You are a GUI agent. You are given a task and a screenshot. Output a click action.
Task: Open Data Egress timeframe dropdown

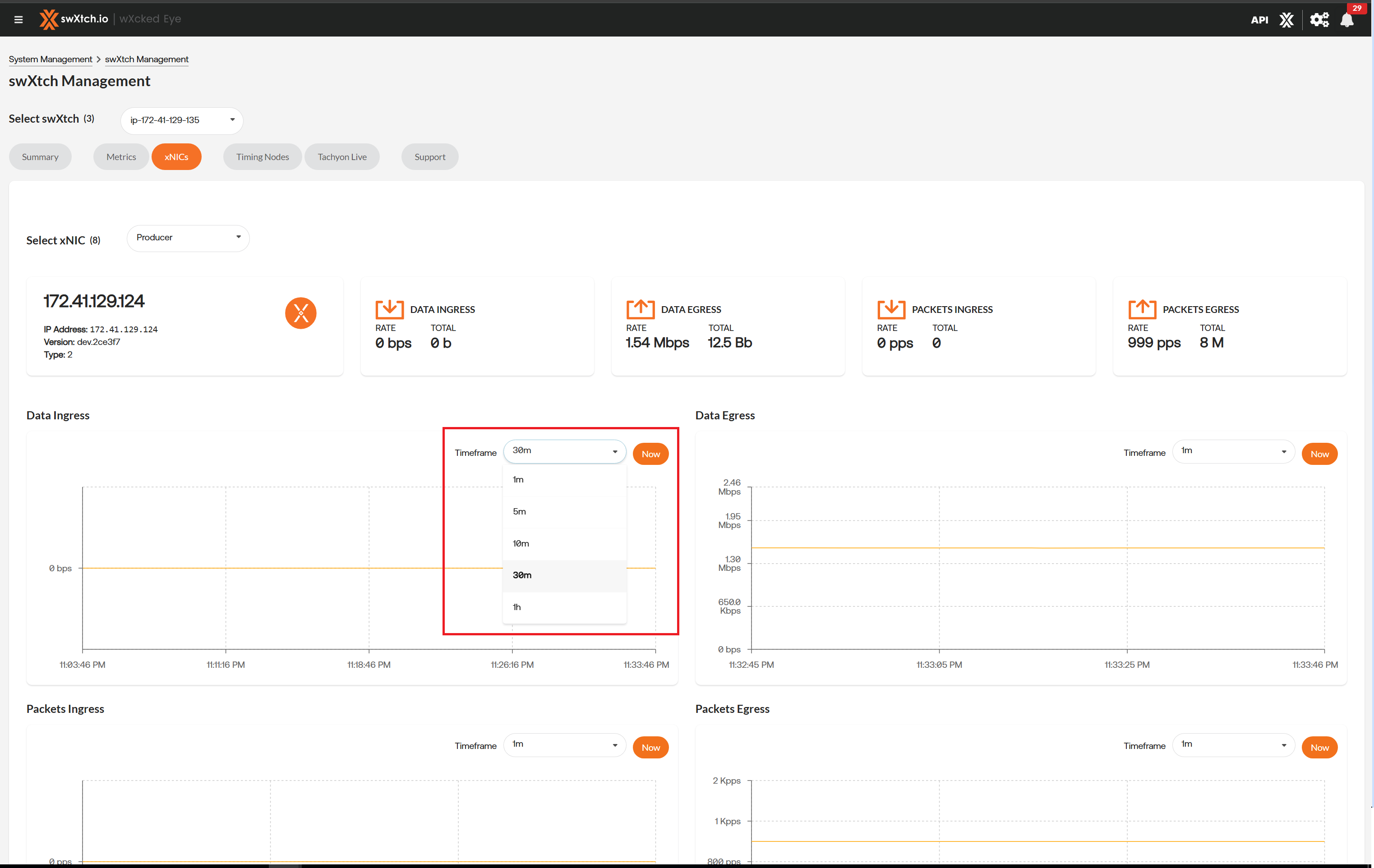coord(1233,451)
